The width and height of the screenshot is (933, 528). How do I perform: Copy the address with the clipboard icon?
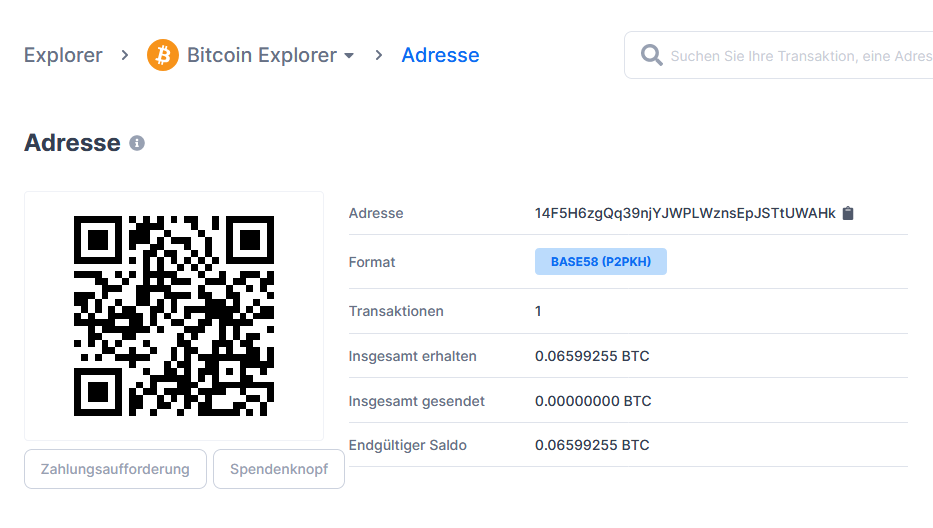pos(848,213)
